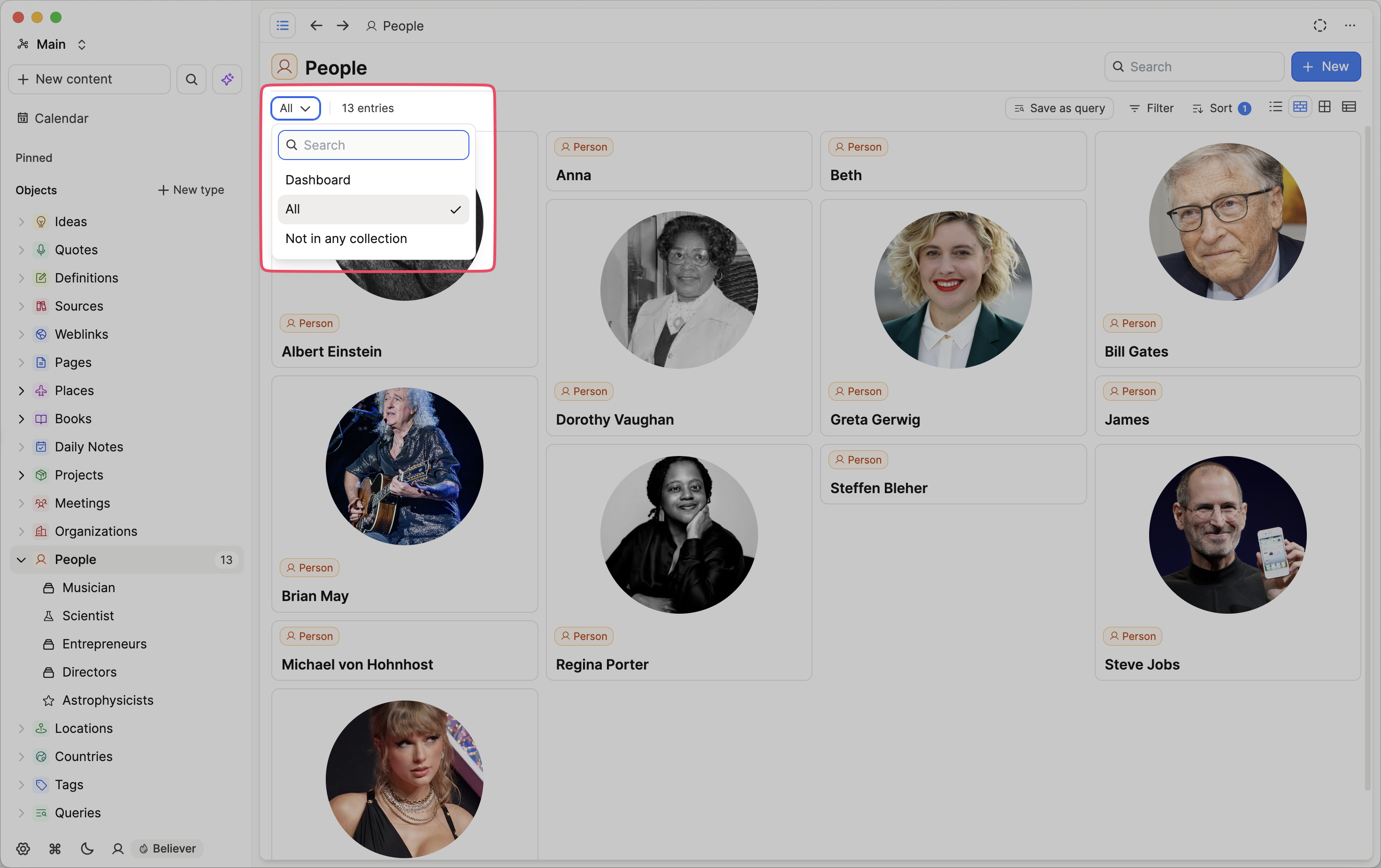
Task: Toggle dark mode moon icon
Action: (x=86, y=848)
